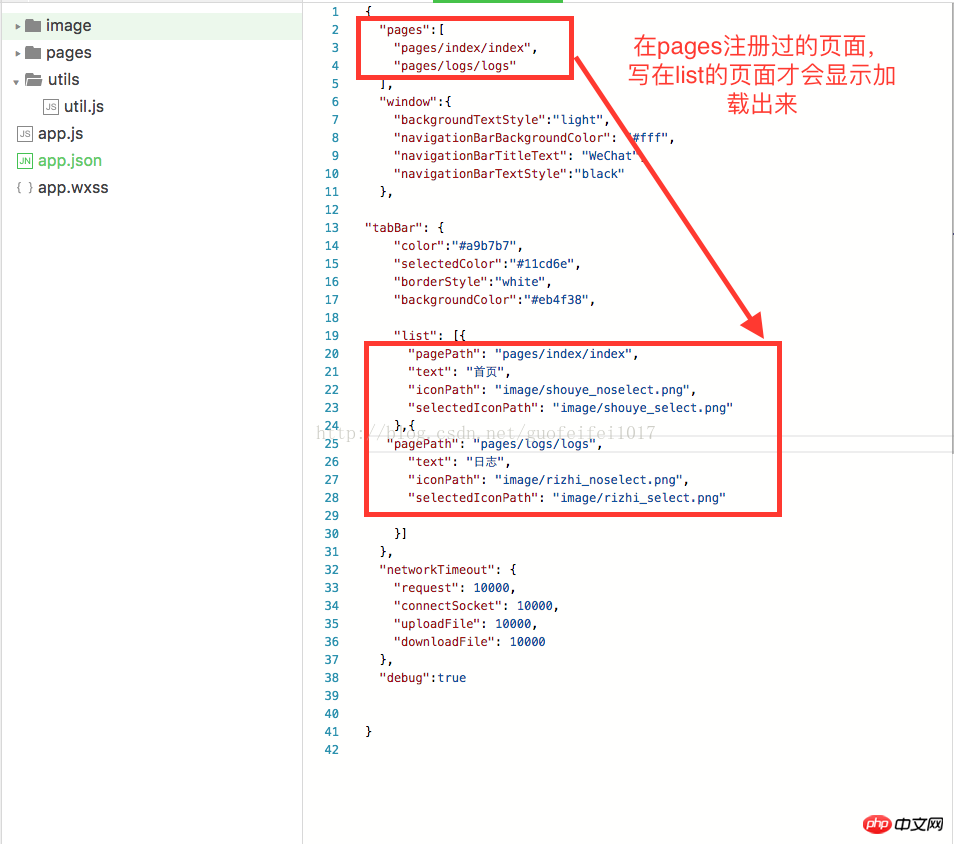Click line number 1 in the gutter
Screen dimensions: 954x844
335,12
